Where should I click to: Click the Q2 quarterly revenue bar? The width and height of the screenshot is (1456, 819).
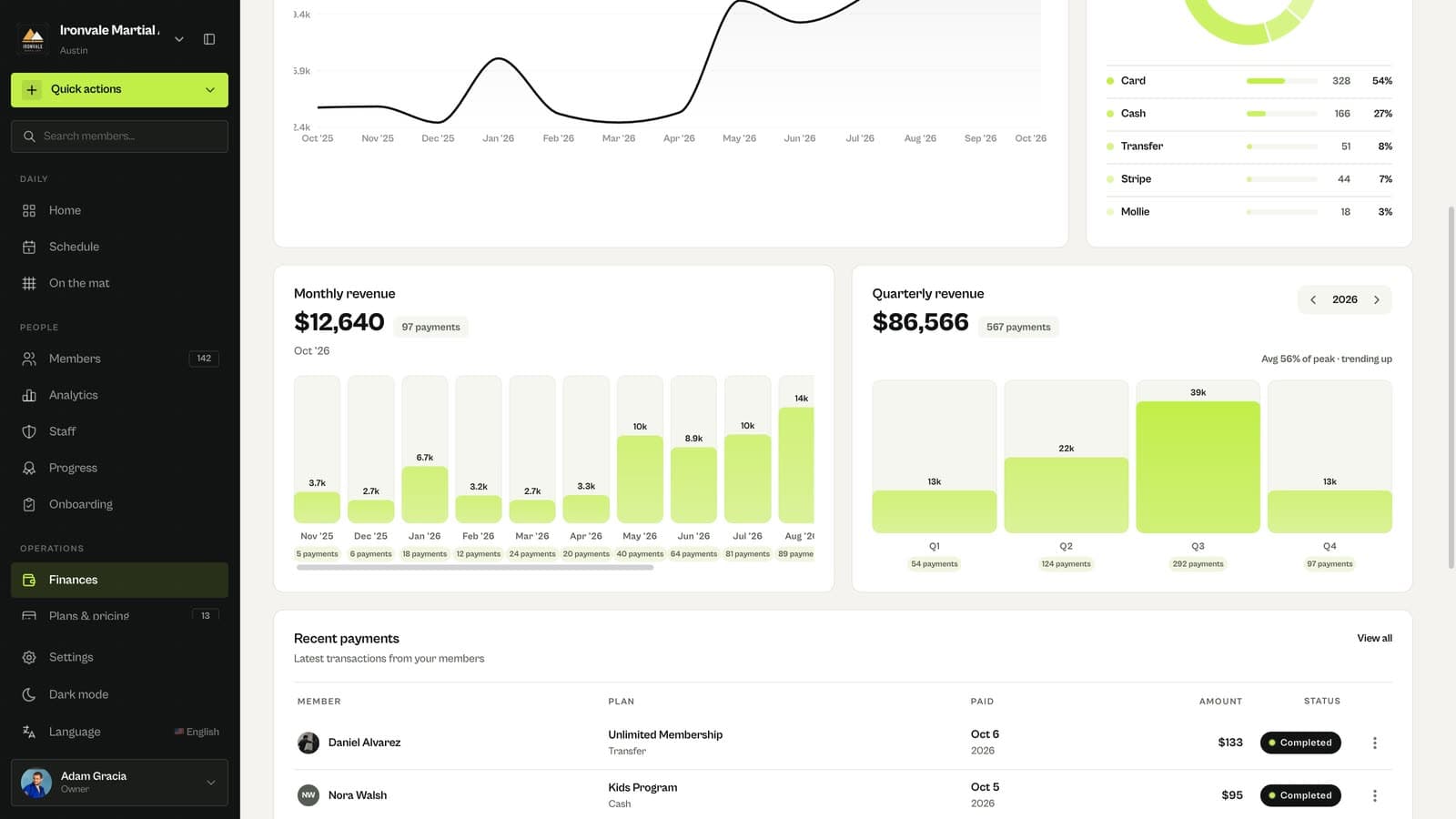tap(1066, 495)
